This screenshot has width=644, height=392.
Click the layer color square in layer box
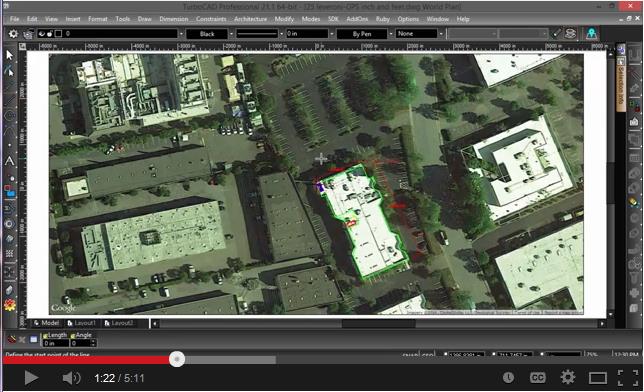click(x=58, y=34)
